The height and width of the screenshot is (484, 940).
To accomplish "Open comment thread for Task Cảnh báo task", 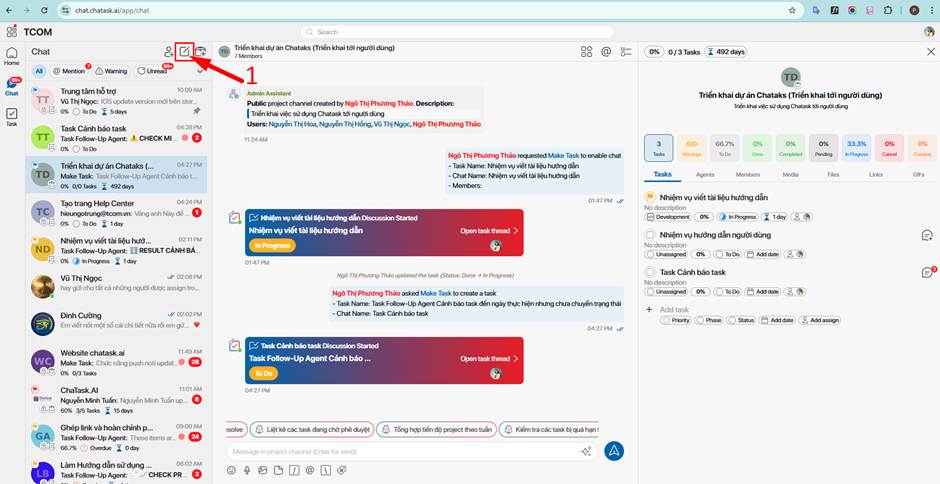I will pyautogui.click(x=928, y=272).
